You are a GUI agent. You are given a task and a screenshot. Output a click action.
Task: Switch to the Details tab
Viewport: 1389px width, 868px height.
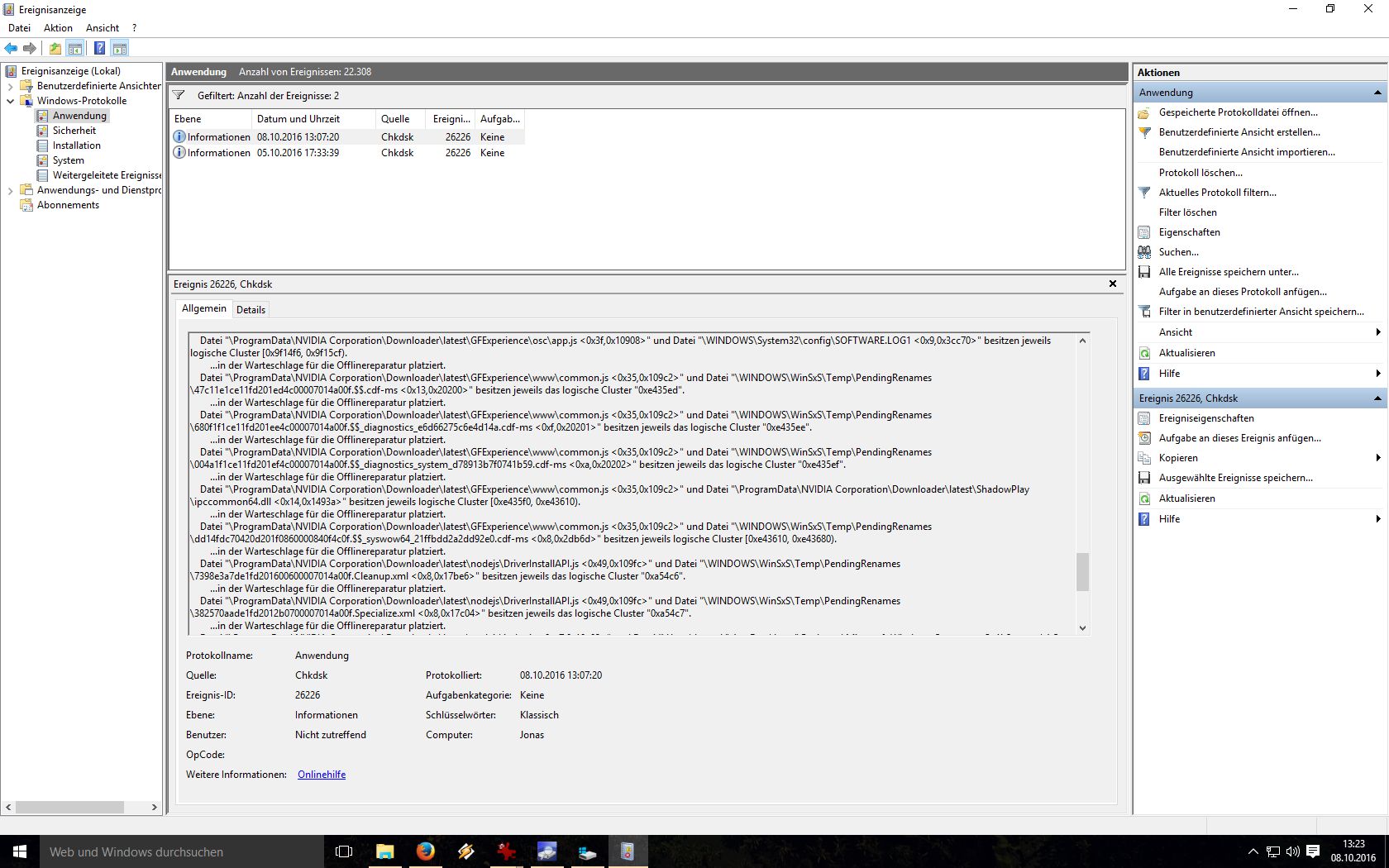[x=251, y=310]
